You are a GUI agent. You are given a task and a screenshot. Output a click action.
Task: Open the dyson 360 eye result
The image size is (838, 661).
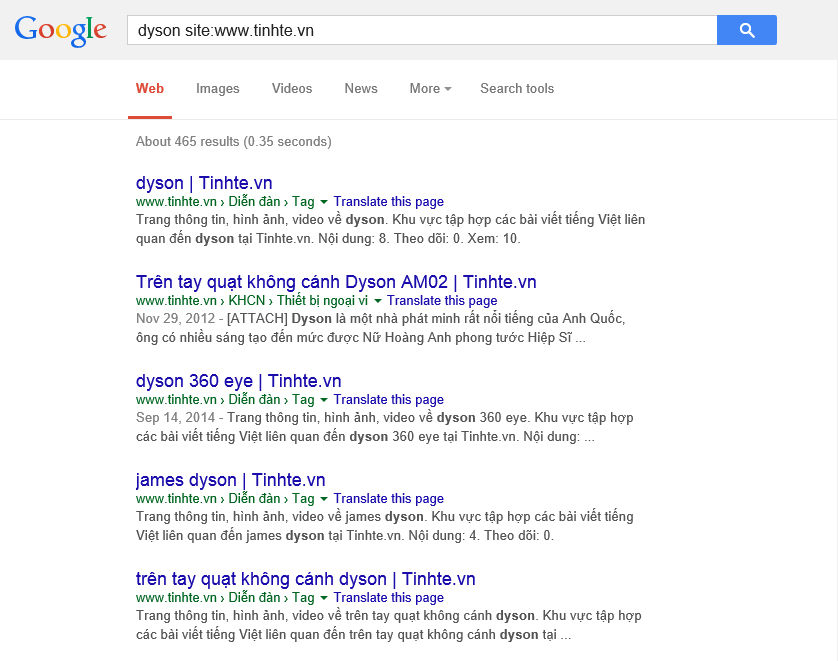[x=240, y=381]
